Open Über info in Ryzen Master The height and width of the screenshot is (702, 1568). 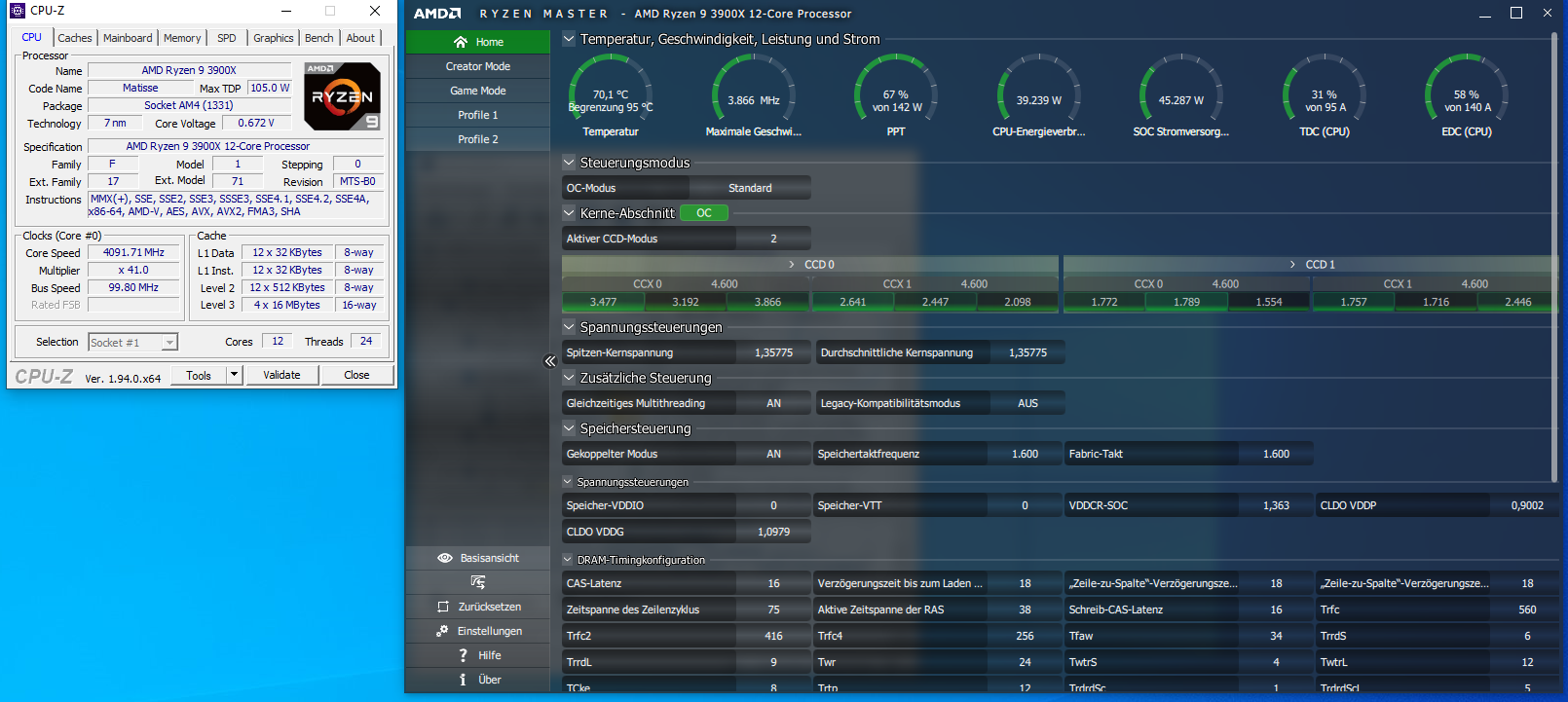[x=477, y=680]
